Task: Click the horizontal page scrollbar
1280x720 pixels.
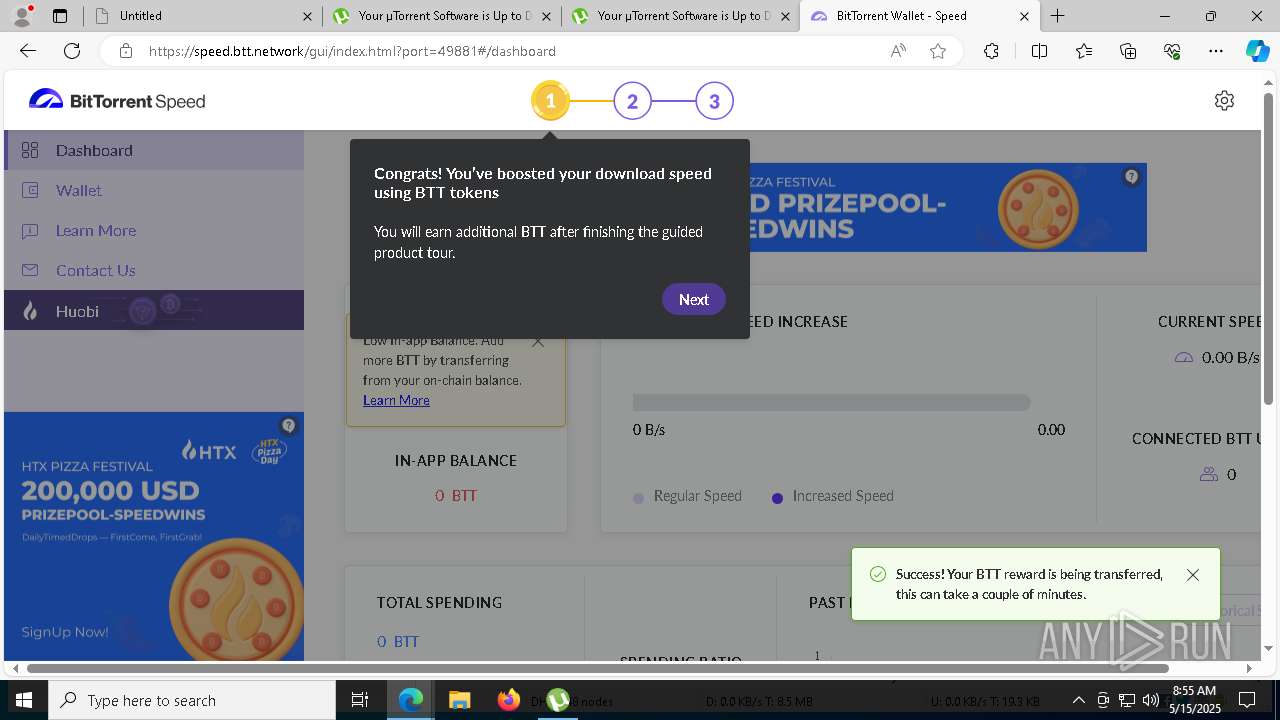Action: pyautogui.click(x=598, y=668)
